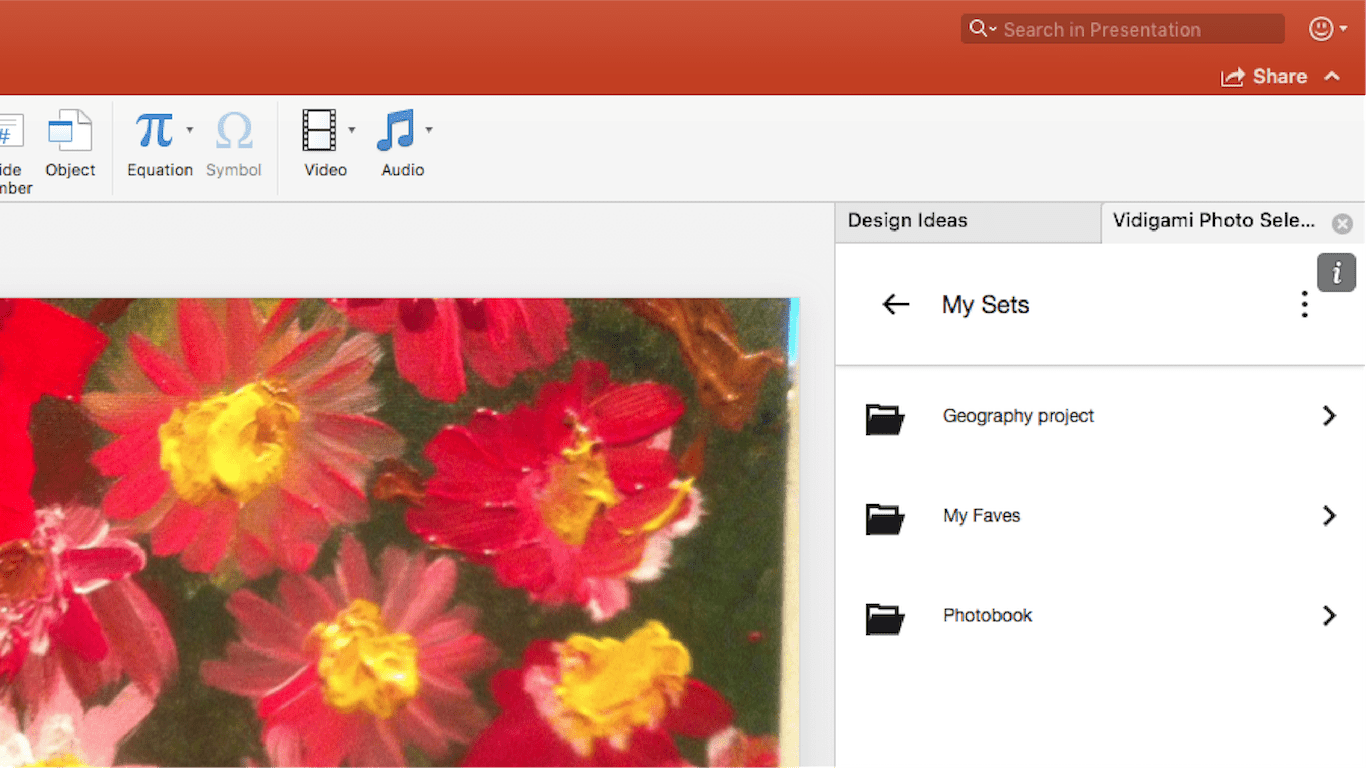Open the Equation dropdown arrow
Image resolution: width=1366 pixels, height=768 pixels.
[x=189, y=130]
